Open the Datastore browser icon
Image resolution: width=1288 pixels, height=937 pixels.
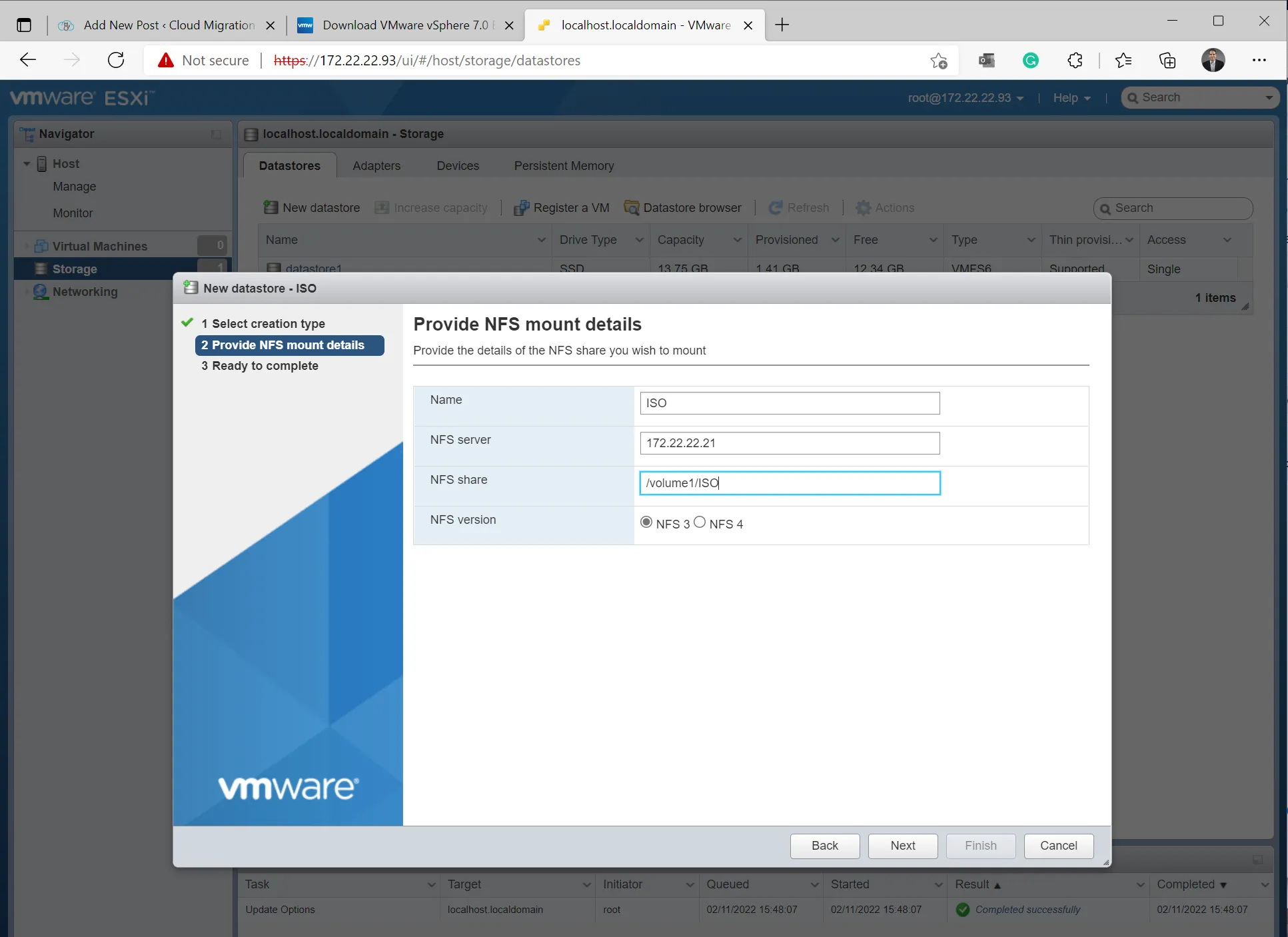(x=631, y=208)
